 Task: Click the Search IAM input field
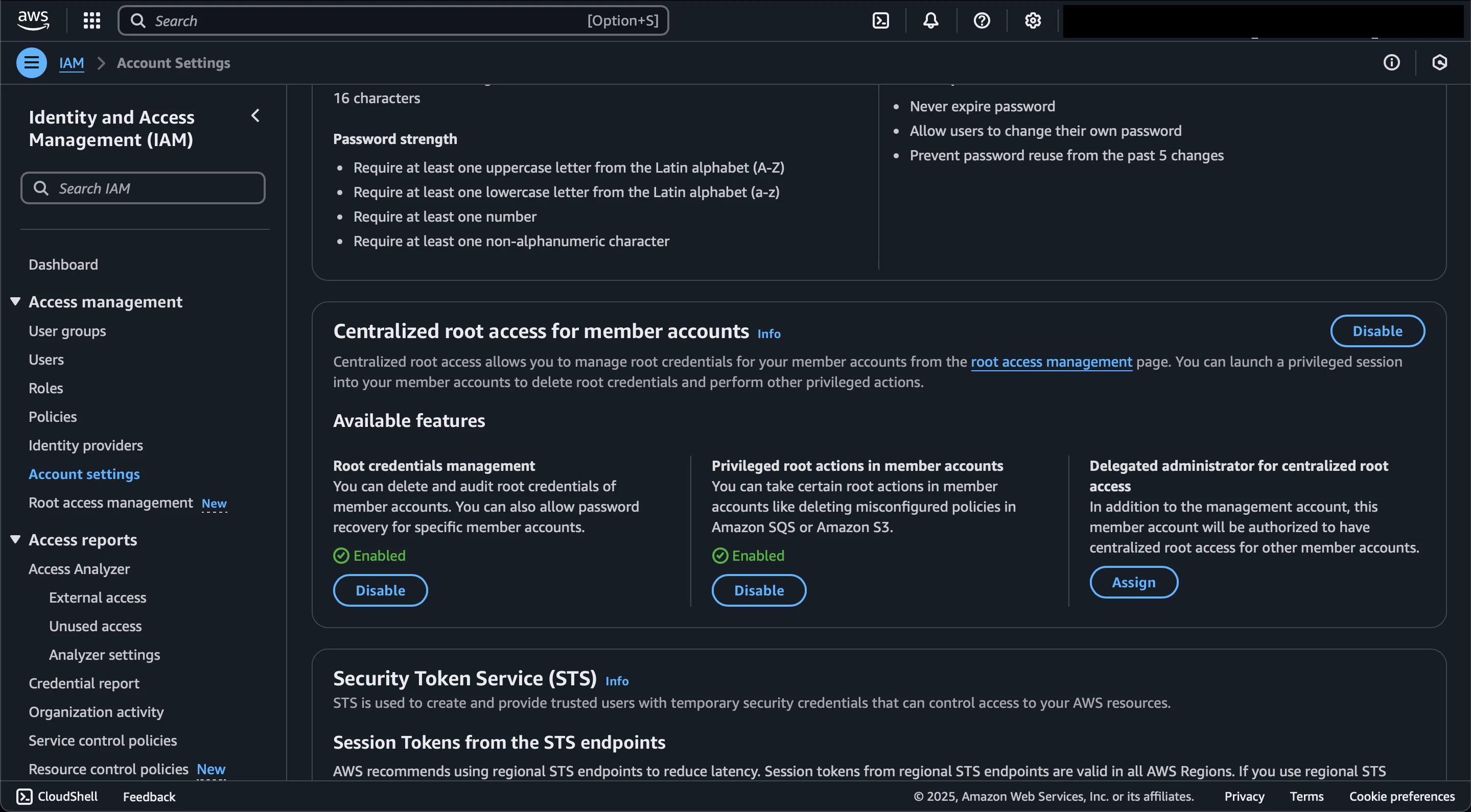[143, 188]
